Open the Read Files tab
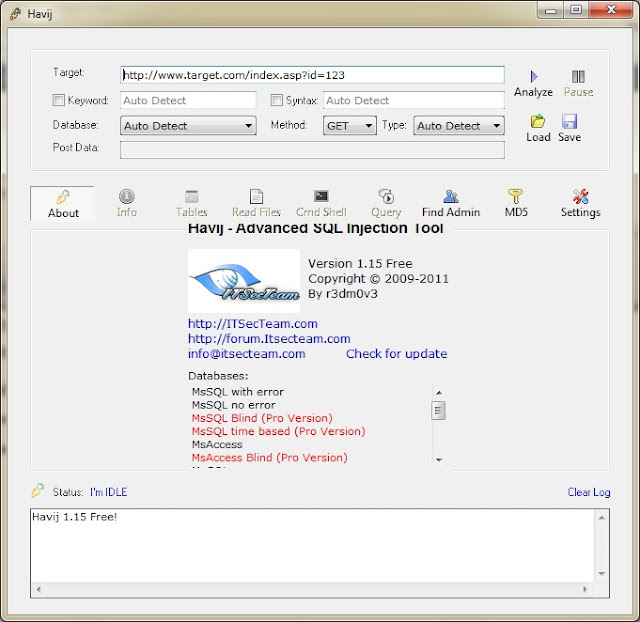This screenshot has width=640, height=622. coord(256,204)
